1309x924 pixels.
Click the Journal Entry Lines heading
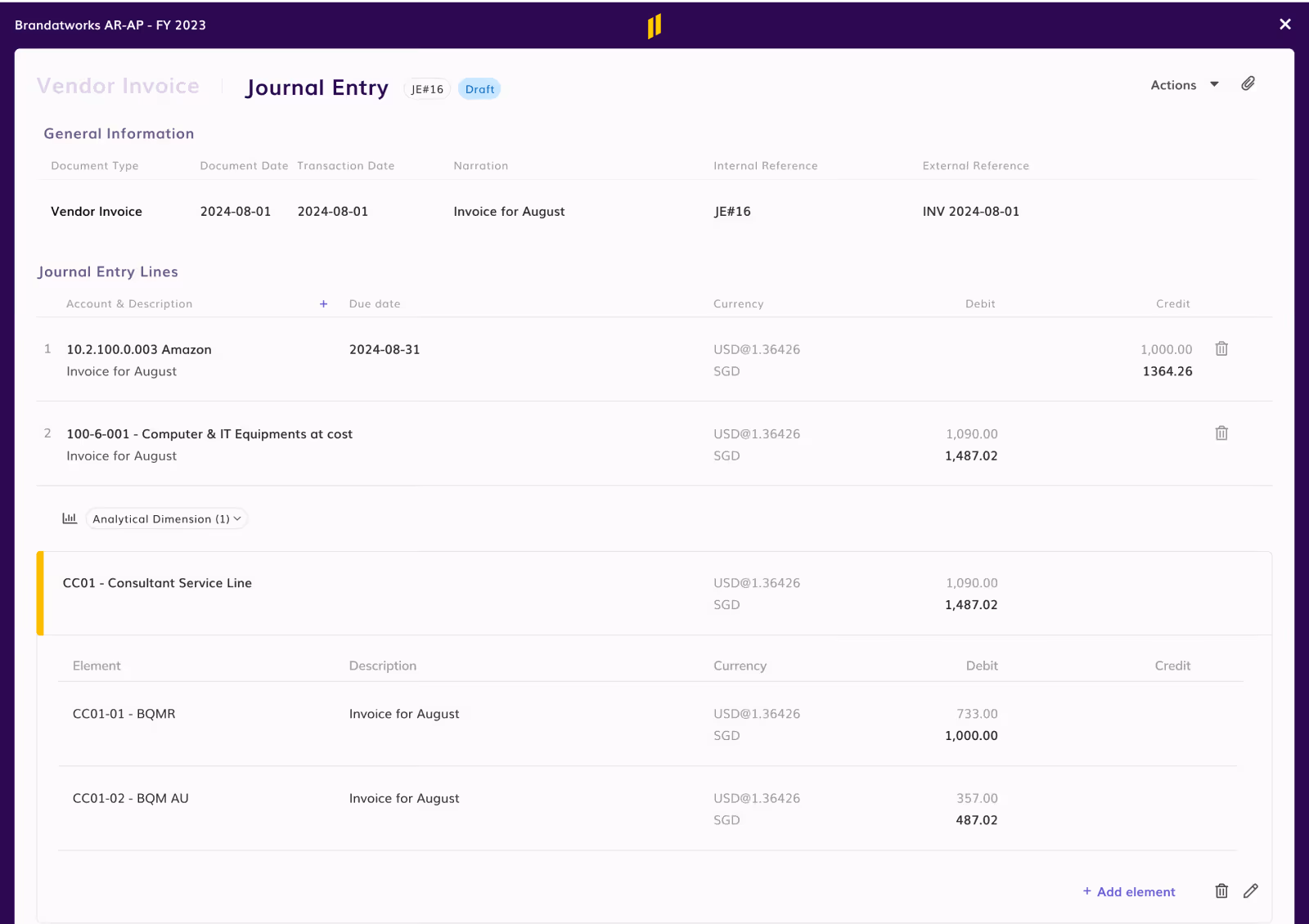point(108,272)
